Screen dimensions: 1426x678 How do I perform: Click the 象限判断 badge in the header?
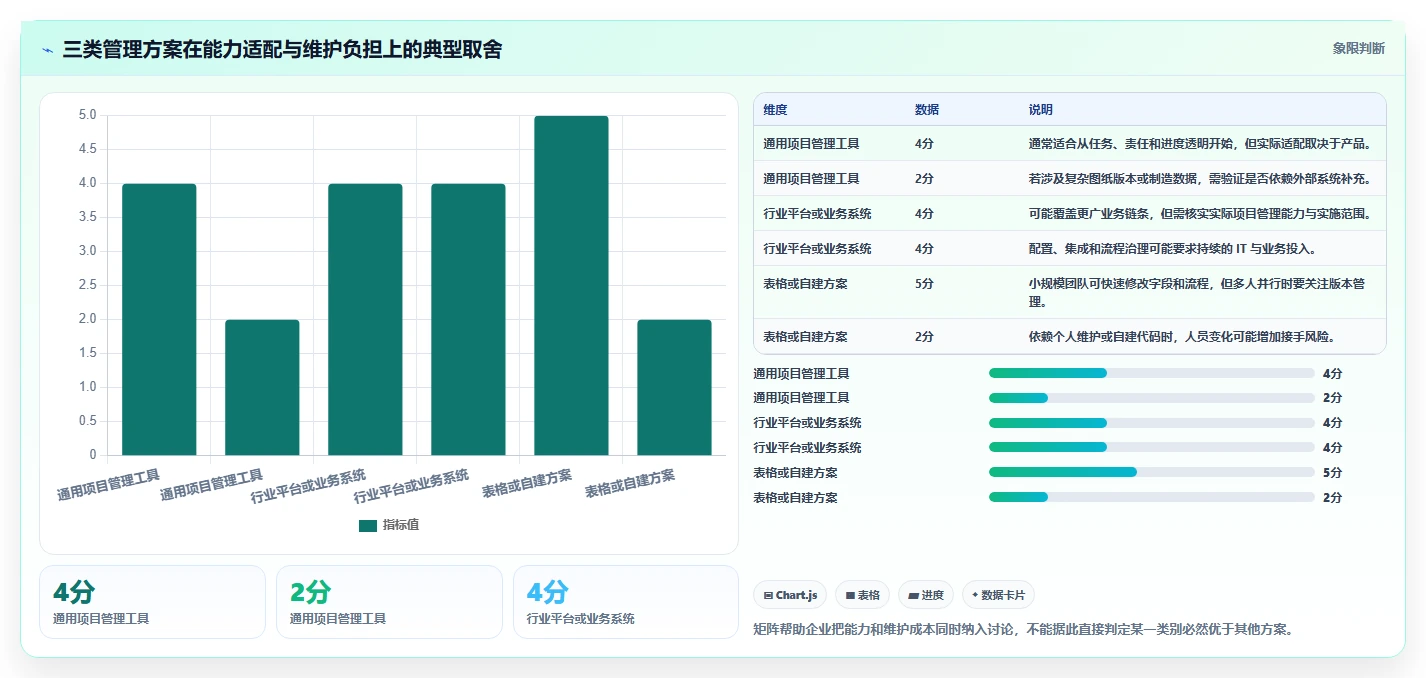pyautogui.click(x=1359, y=48)
